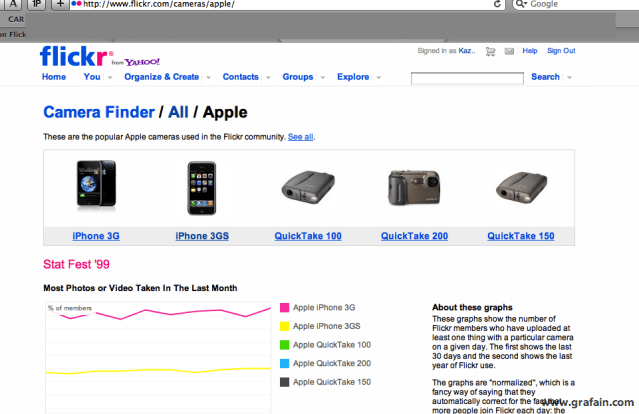
Task: Click the blue Apple QuickTake 200 swatch
Action: pyautogui.click(x=284, y=363)
